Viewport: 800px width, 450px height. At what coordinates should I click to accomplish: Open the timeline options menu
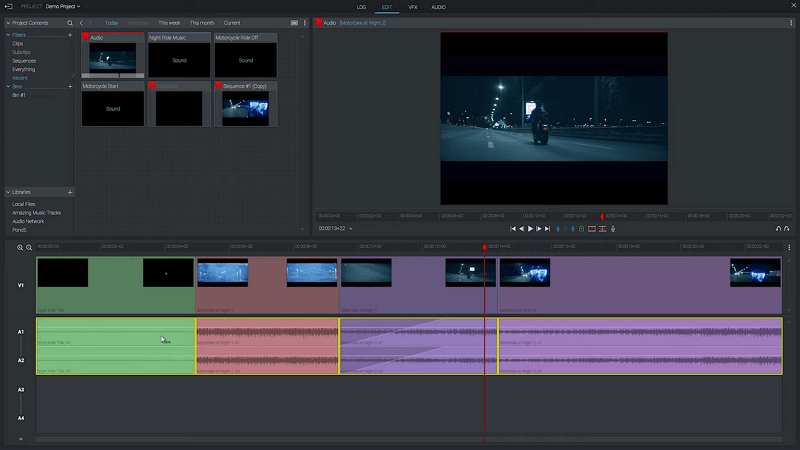point(789,247)
